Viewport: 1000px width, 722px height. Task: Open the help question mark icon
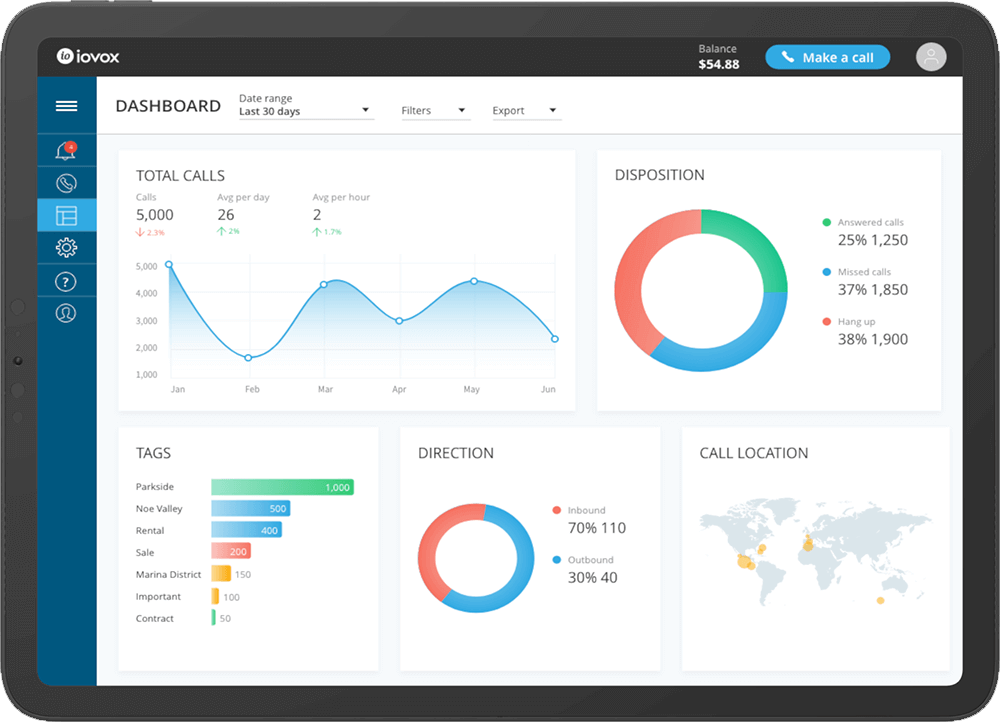coord(66,281)
